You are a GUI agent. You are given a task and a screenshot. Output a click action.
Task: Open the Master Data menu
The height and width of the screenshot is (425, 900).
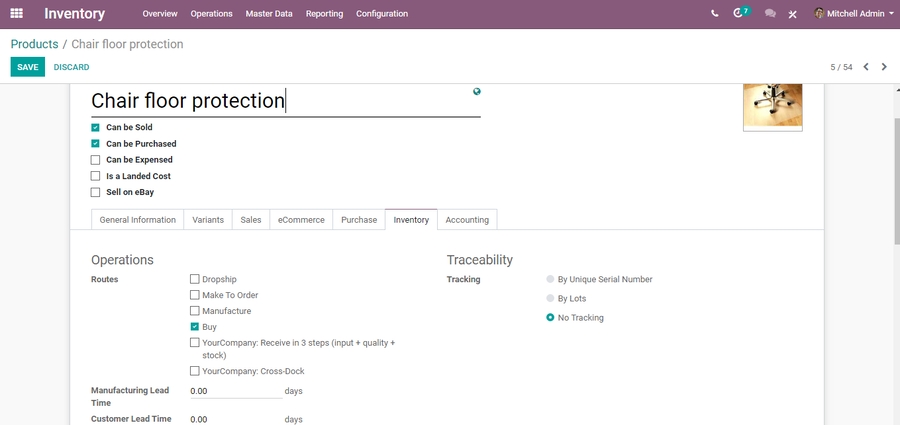(269, 14)
